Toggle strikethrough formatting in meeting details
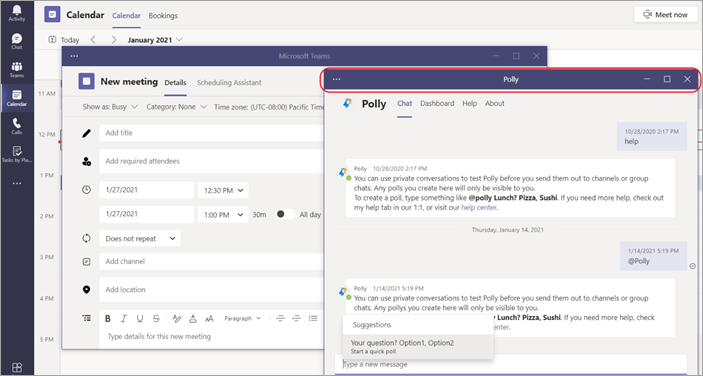This screenshot has width=703, height=376. tap(156, 318)
